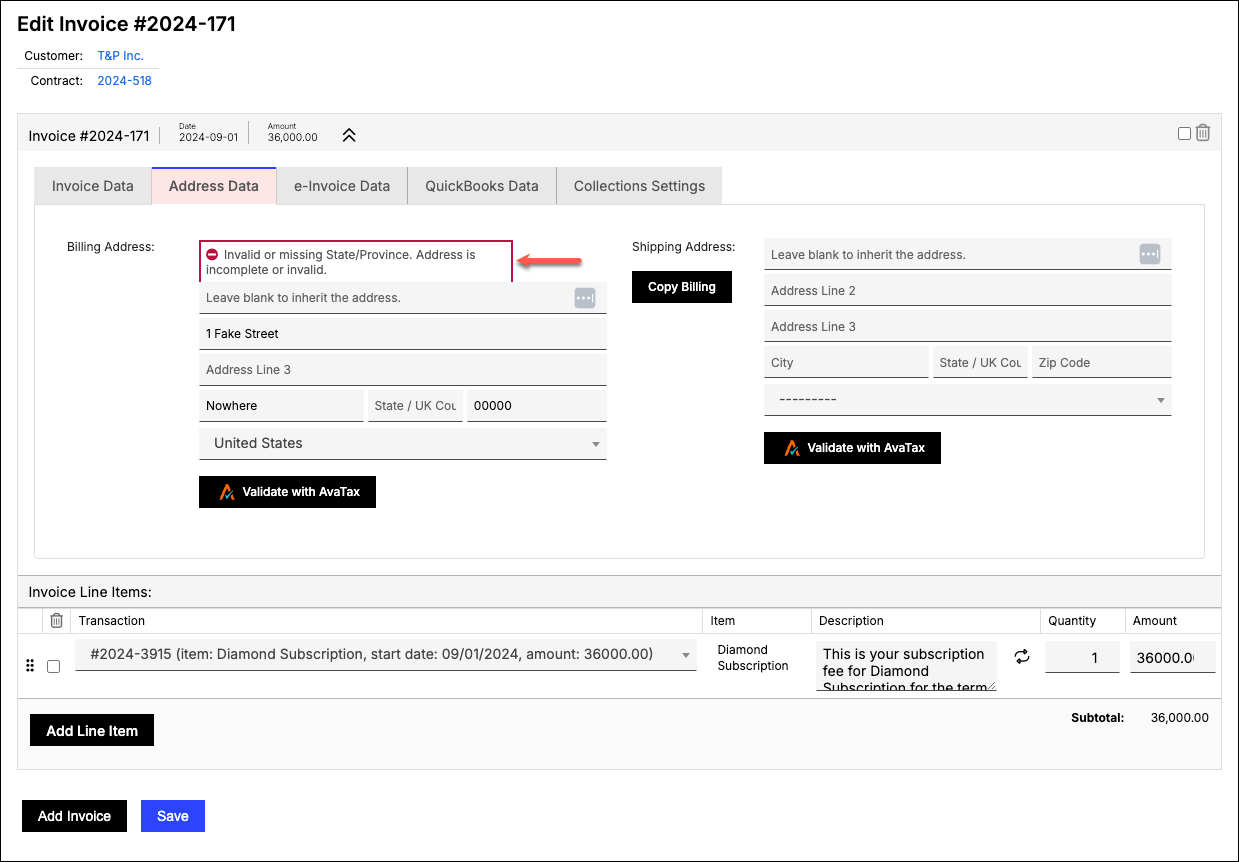Click the shipping City field

(846, 362)
